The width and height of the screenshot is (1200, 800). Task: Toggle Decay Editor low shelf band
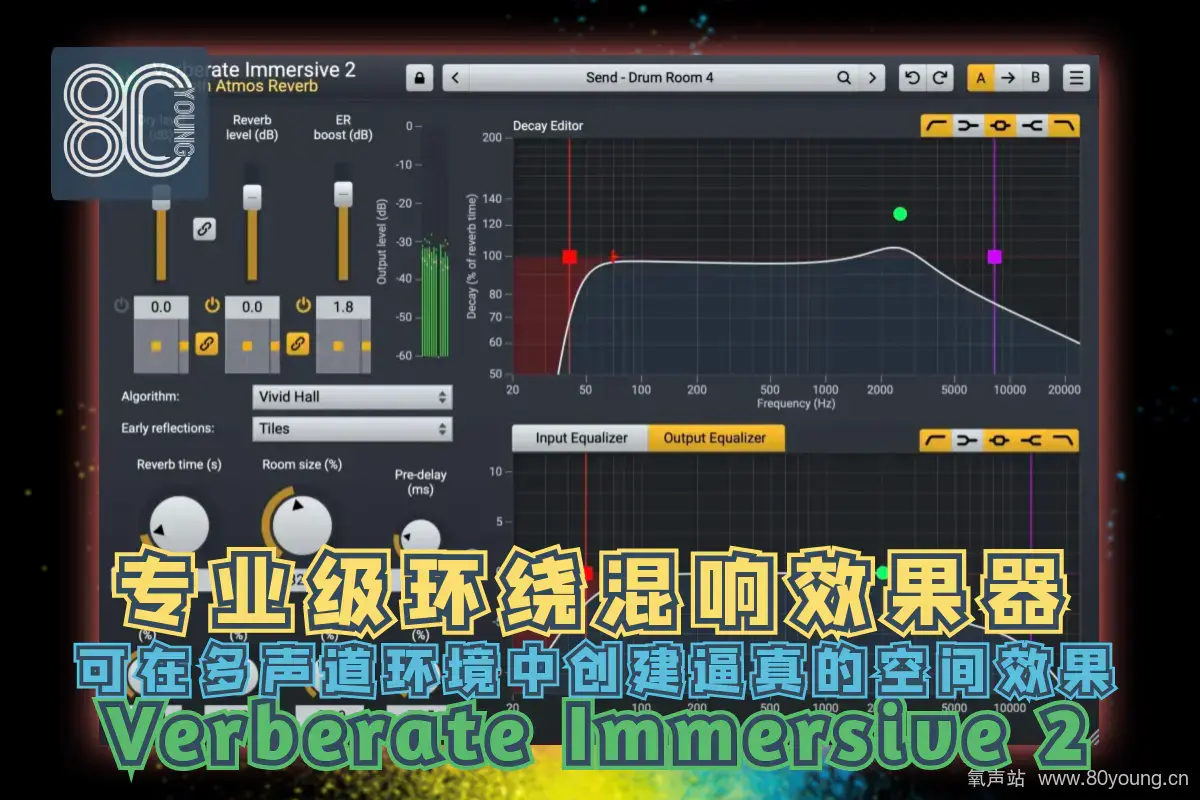click(936, 125)
